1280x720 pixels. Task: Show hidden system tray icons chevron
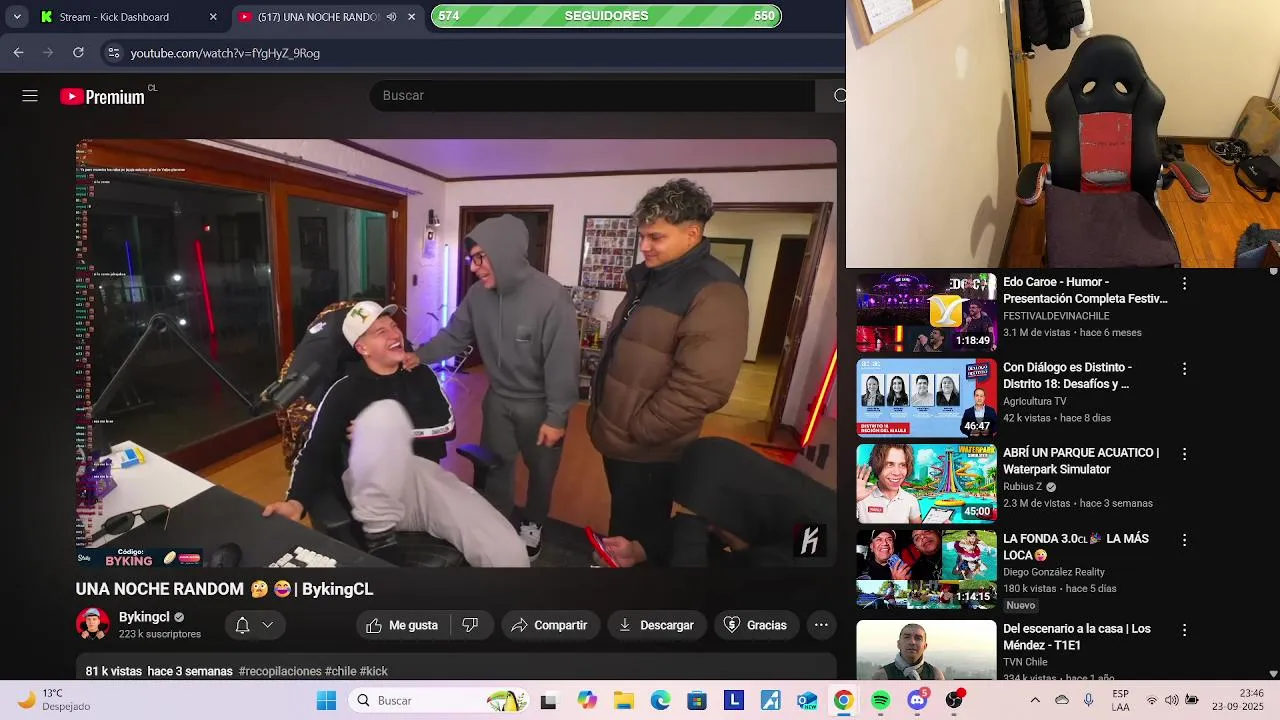[1035, 700]
